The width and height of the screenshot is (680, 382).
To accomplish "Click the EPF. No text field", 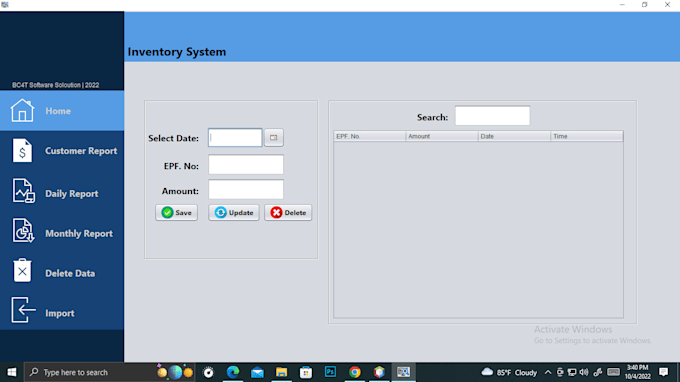I will [246, 165].
